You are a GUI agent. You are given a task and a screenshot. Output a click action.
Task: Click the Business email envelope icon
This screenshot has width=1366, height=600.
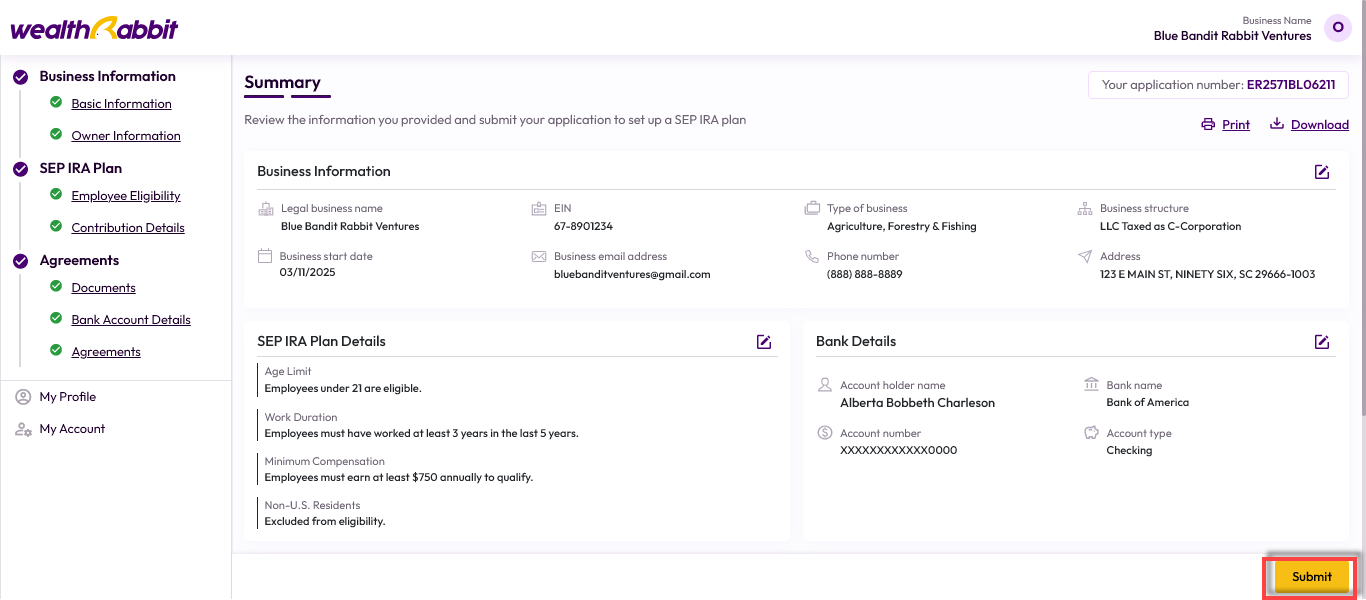[x=538, y=257]
